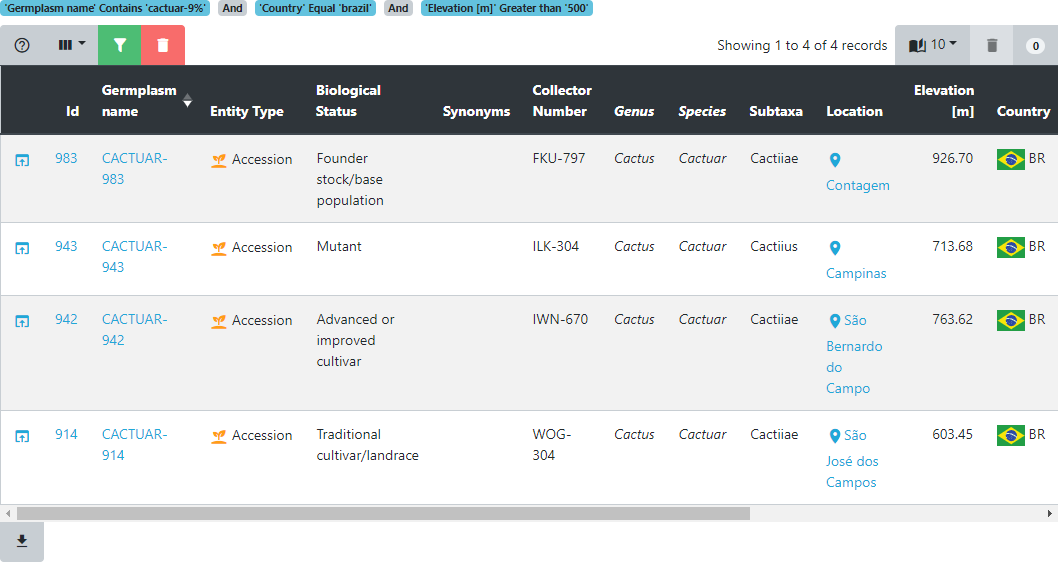Sort by Germplasm name column arrows
Image resolution: width=1059 pixels, height=562 pixels.
(x=187, y=100)
